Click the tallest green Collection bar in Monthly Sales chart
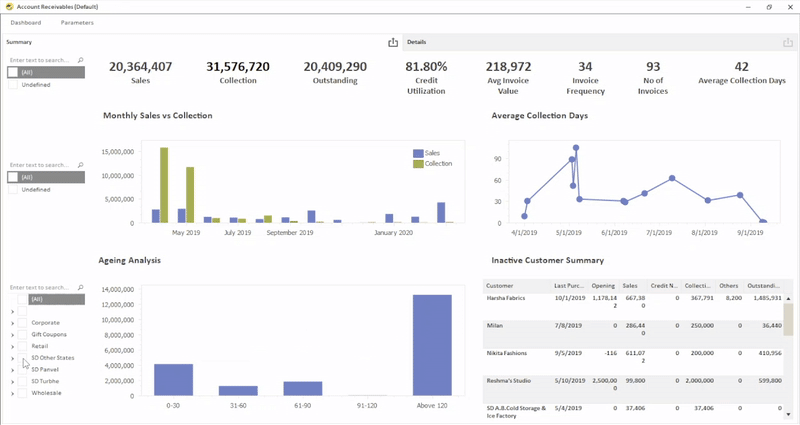The height and width of the screenshot is (425, 800). click(164, 185)
